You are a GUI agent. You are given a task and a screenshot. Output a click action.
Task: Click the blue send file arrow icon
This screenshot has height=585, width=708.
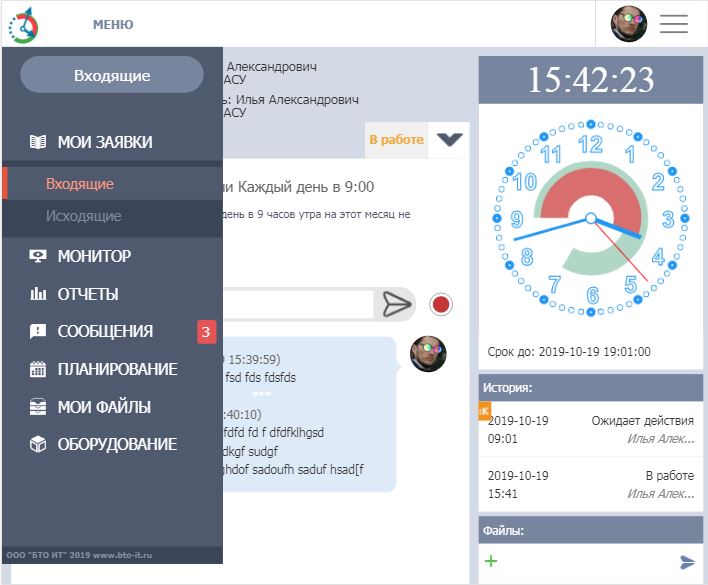click(687, 562)
